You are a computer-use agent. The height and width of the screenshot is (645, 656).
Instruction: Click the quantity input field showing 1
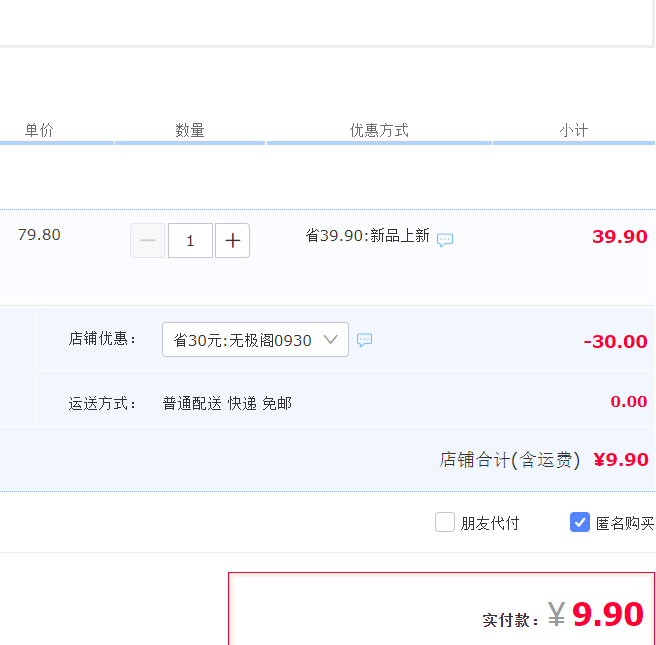point(190,241)
